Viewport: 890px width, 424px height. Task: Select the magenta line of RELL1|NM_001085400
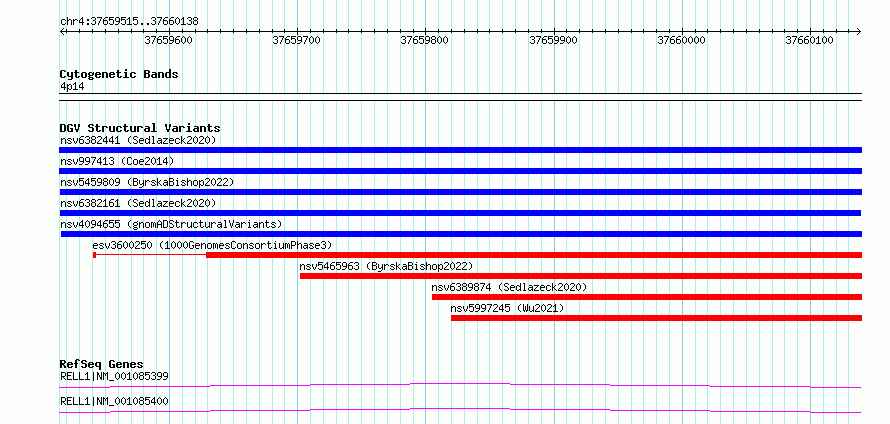460,410
